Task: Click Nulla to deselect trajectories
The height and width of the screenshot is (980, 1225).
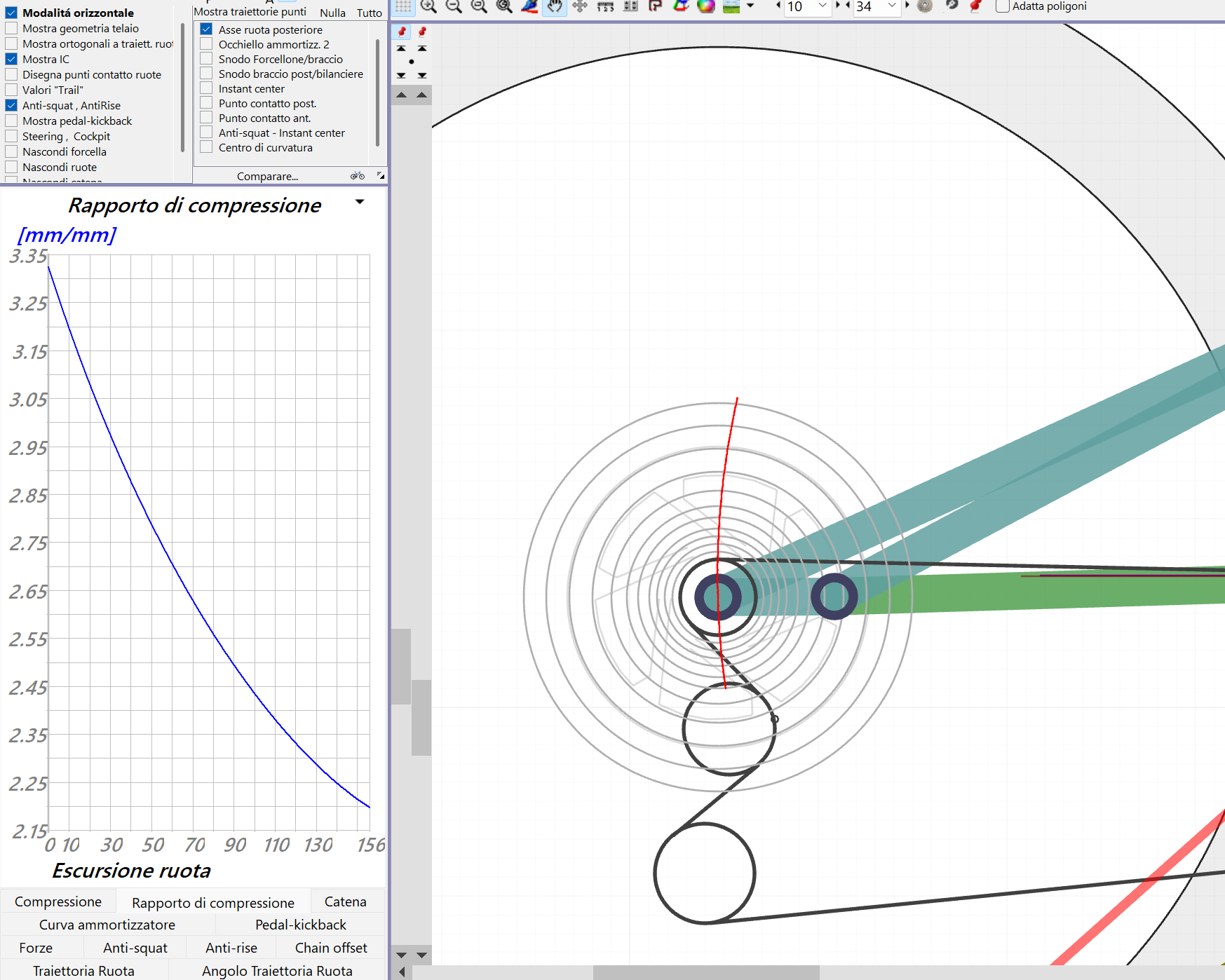Action: 332,13
